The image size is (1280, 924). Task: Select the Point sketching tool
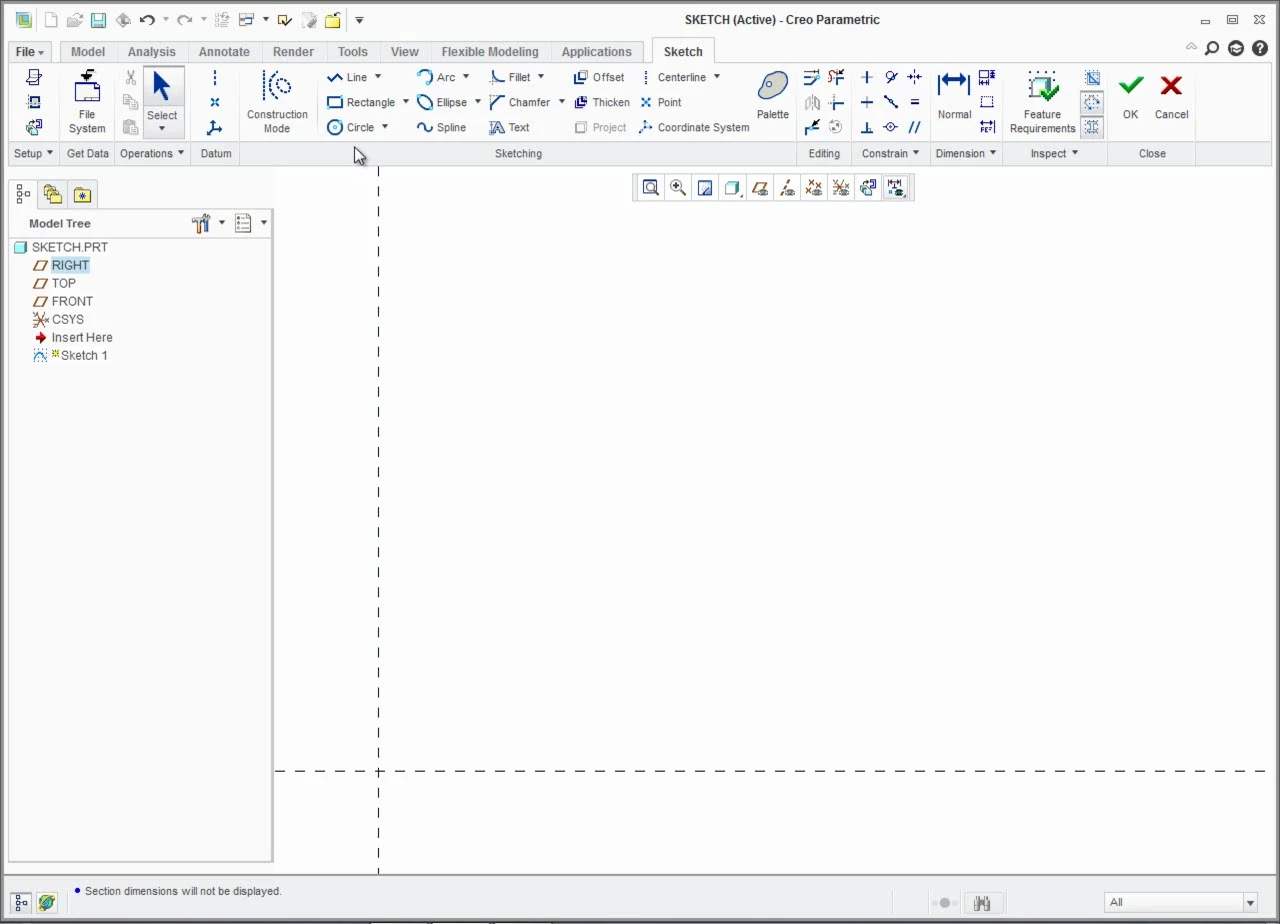pos(660,102)
